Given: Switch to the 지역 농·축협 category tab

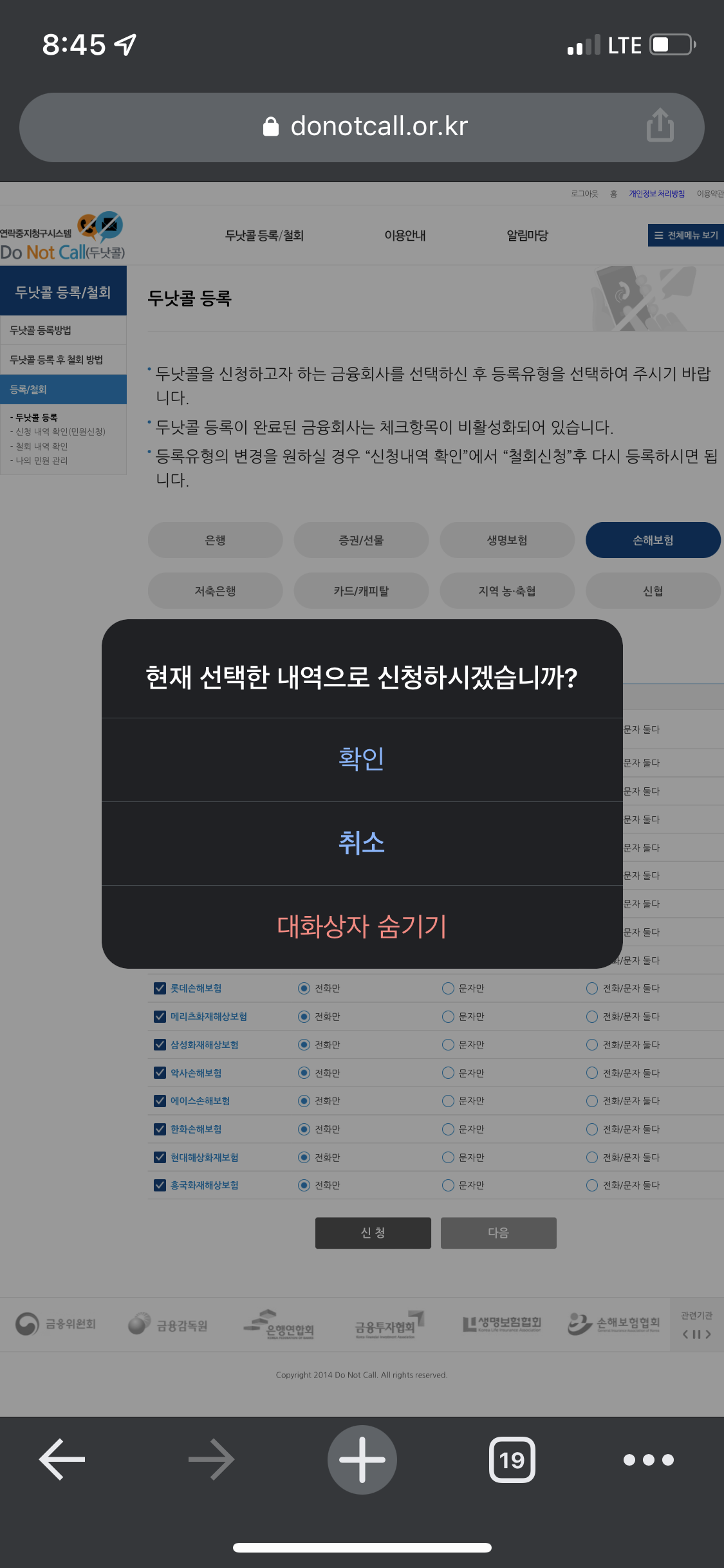Looking at the screenshot, I should pos(507,591).
